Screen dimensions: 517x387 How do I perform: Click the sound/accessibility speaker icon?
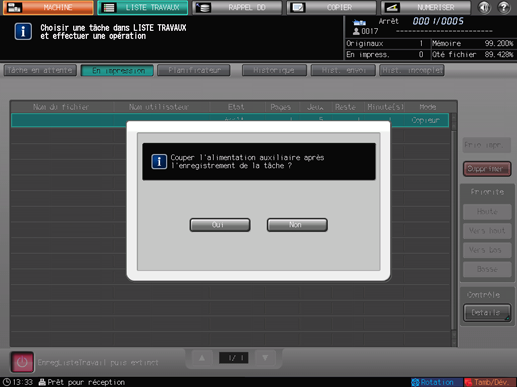(x=484, y=7)
